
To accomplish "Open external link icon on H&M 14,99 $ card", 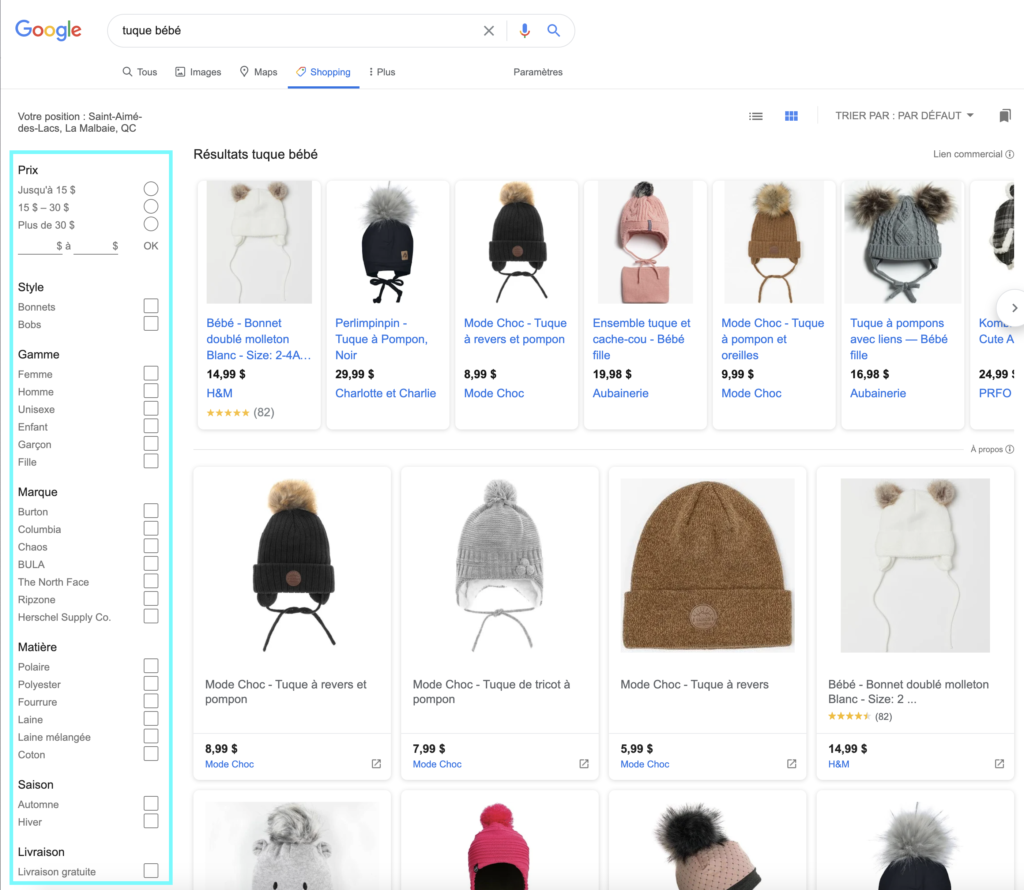I will [x=999, y=764].
